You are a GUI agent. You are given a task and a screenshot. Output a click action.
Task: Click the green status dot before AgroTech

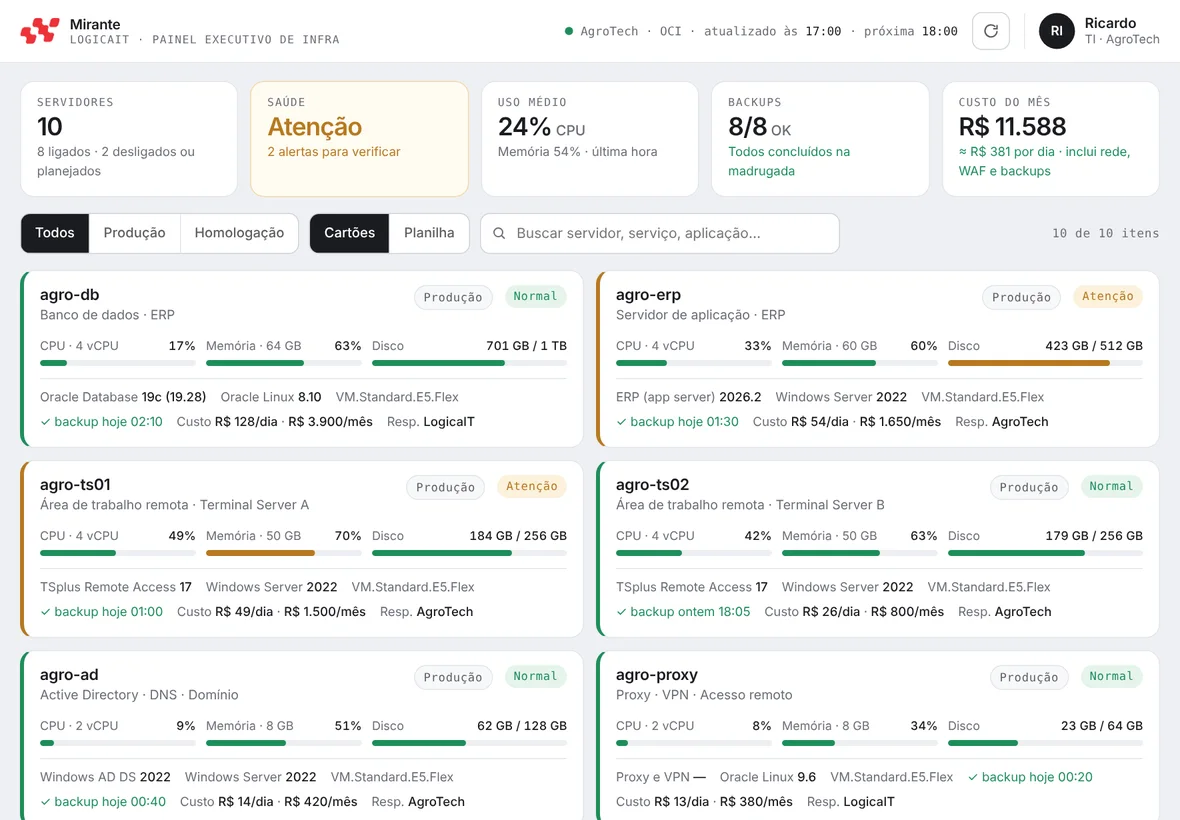pyautogui.click(x=569, y=31)
